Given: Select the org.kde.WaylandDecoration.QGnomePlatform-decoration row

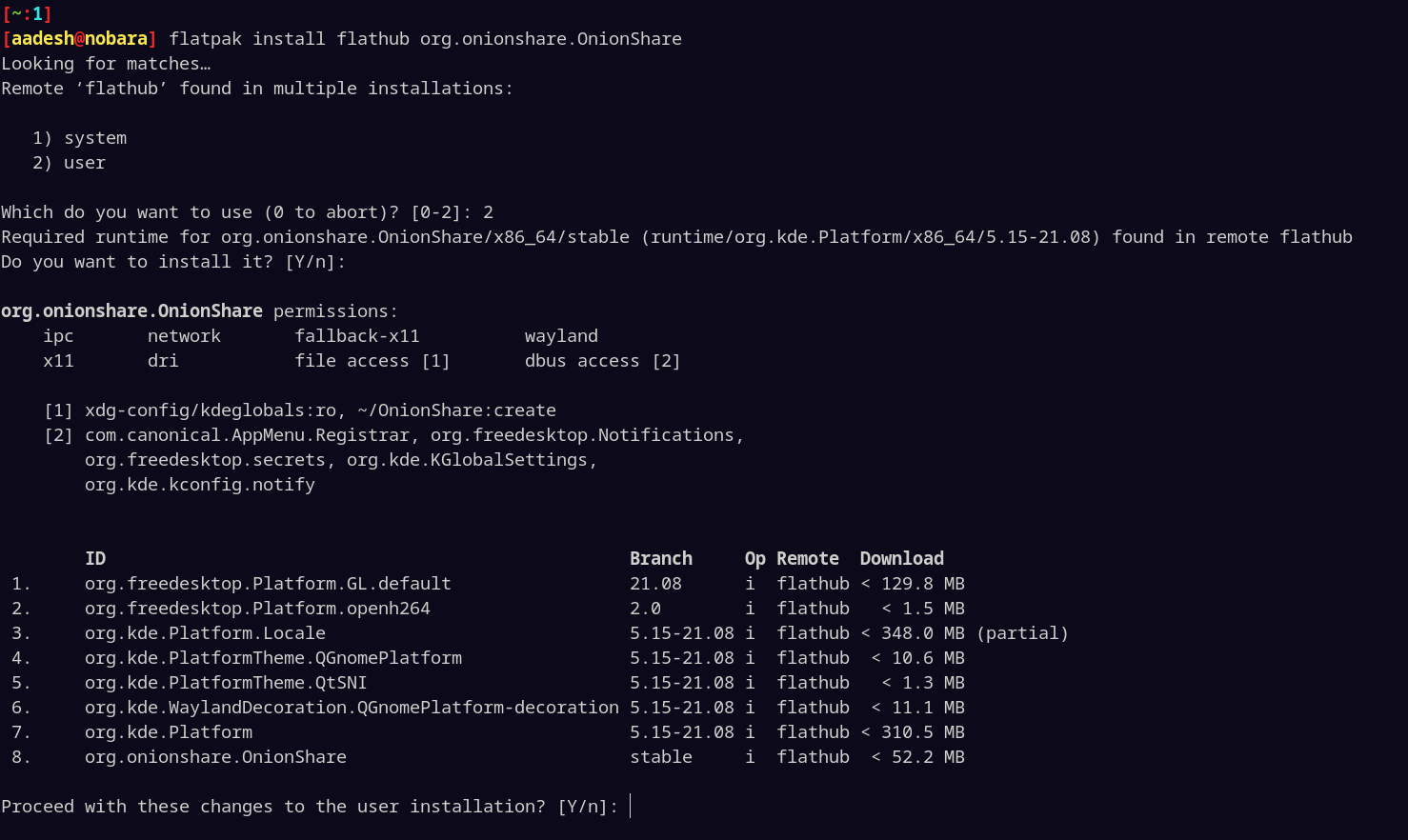Looking at the screenshot, I should (351, 707).
